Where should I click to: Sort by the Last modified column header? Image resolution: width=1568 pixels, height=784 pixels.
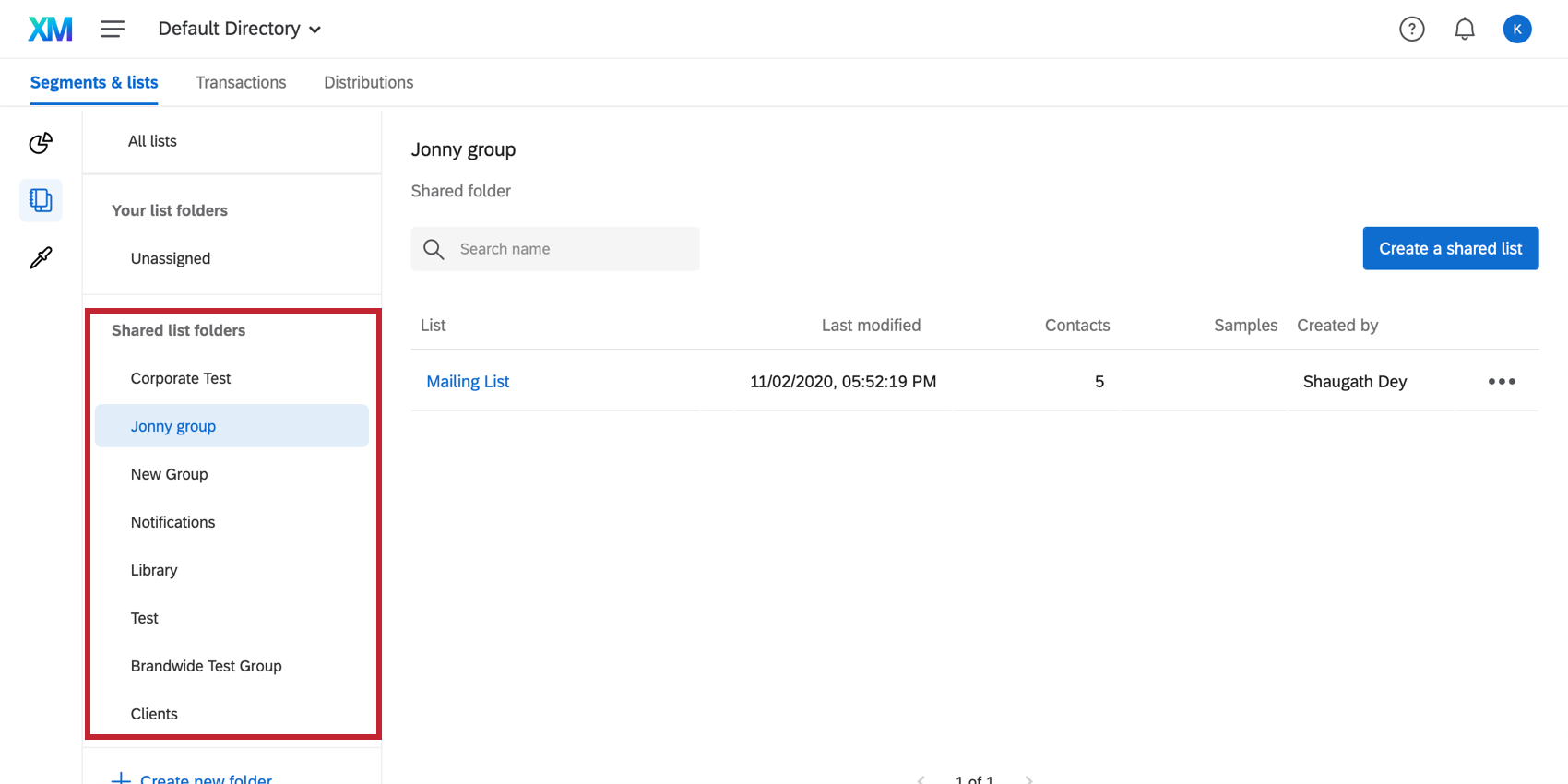[x=871, y=326]
